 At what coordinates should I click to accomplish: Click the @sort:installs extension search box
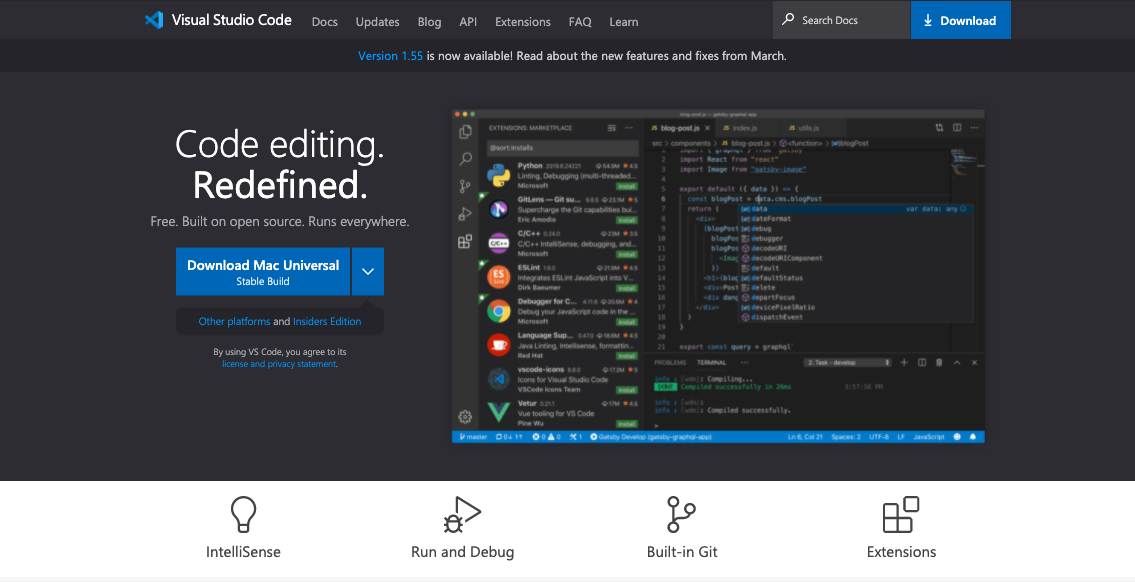(562, 148)
